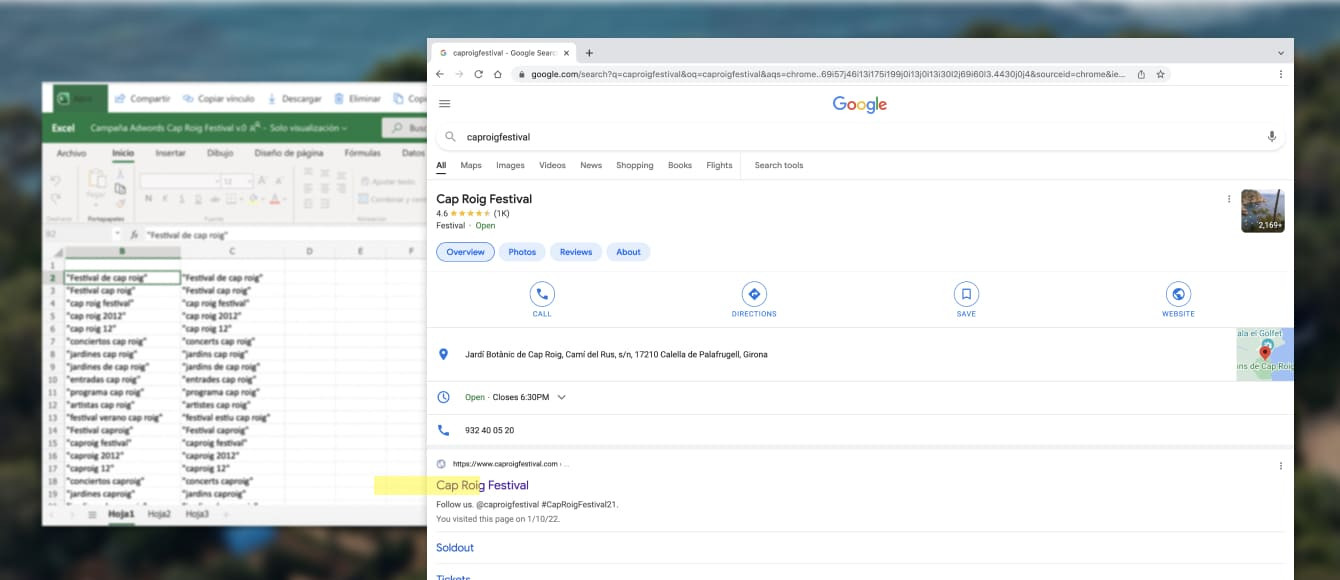Image resolution: width=1340 pixels, height=580 pixels.
Task: Open a new Chrome tab
Action: 589,53
